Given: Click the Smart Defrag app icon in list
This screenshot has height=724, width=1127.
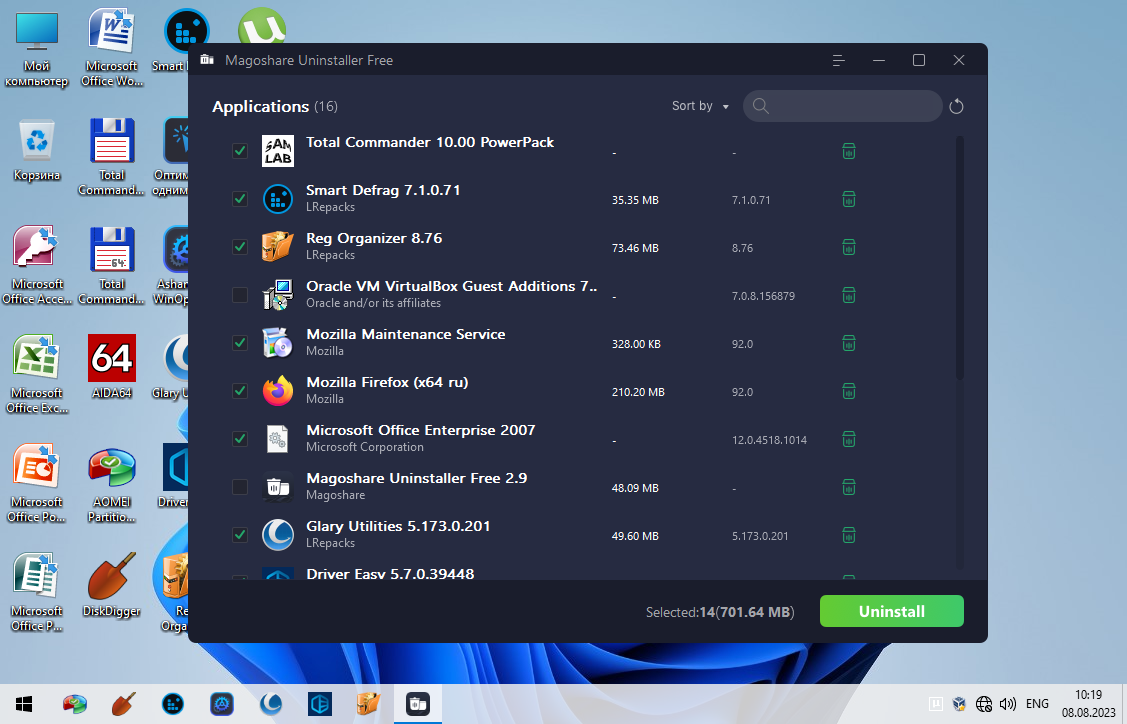Looking at the screenshot, I should tap(277, 199).
